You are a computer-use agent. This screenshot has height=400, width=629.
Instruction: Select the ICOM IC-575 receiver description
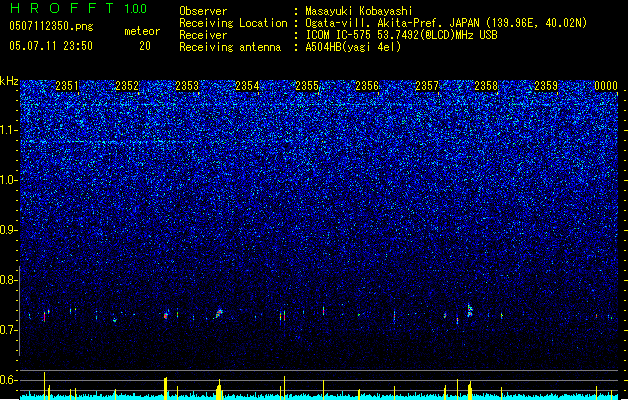click(x=401, y=35)
